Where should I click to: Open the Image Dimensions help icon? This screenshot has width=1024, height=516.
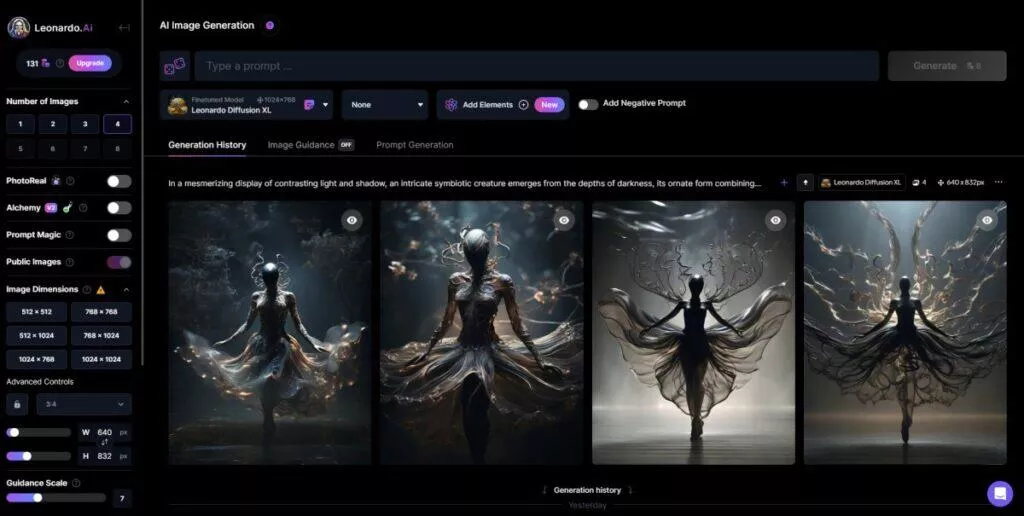(86, 289)
